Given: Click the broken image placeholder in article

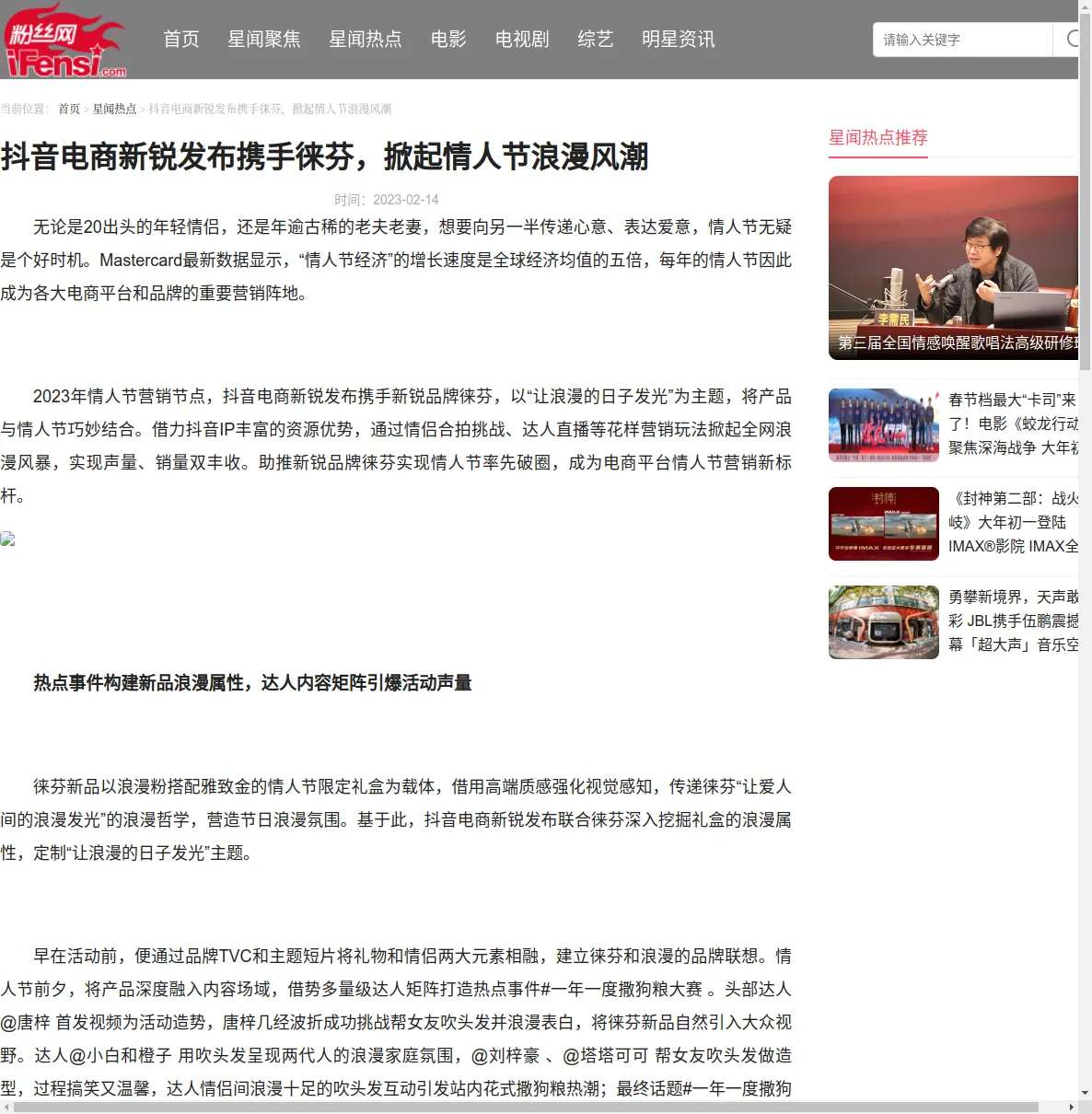Looking at the screenshot, I should click(x=7, y=539).
